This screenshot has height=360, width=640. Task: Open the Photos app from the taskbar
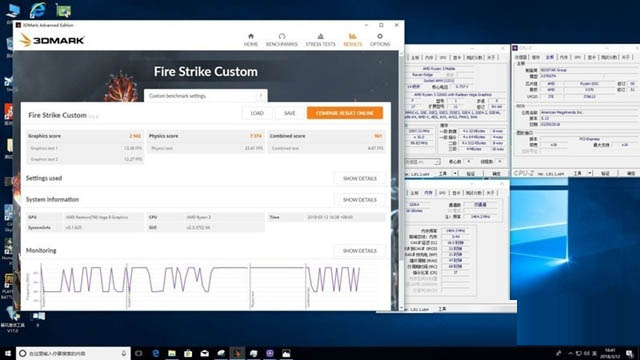(286, 353)
